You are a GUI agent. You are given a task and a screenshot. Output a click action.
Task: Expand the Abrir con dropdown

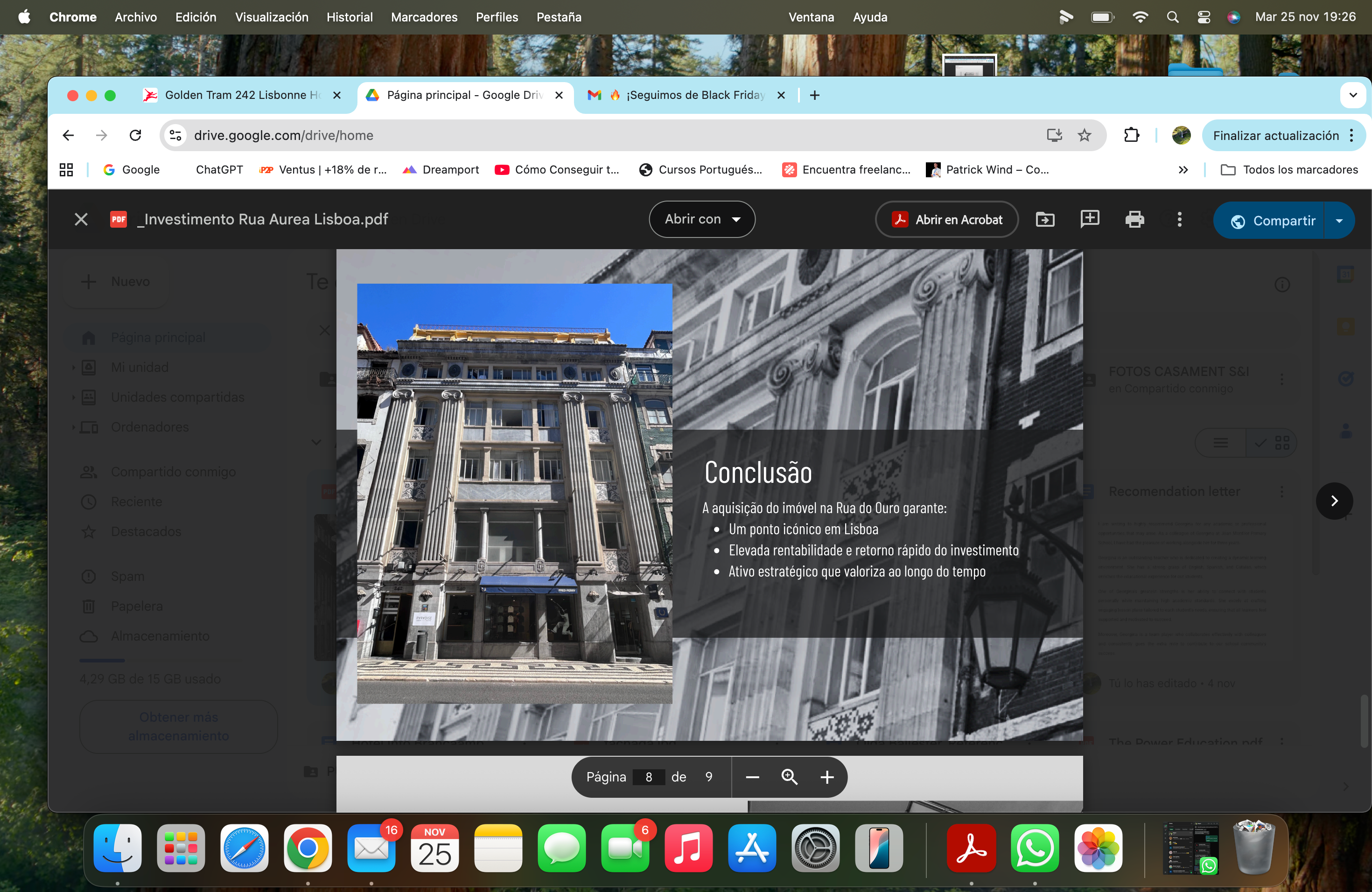pos(701,220)
